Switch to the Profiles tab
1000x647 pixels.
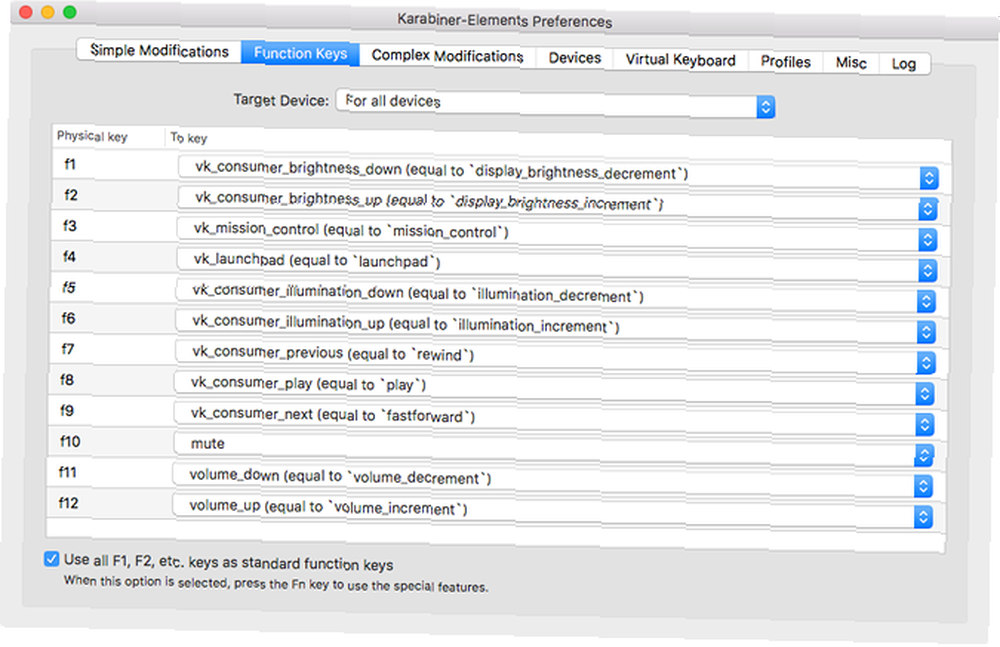tap(785, 62)
